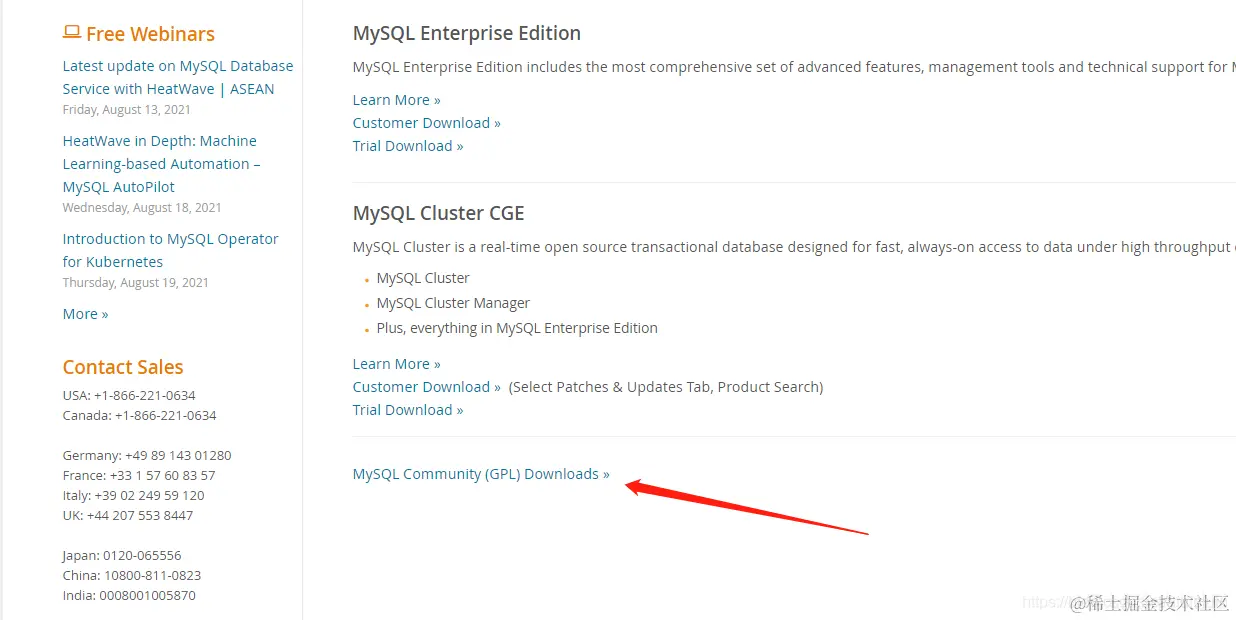Click the Germany: +49 89 143 01280 number
Image resolution: width=1236 pixels, height=620 pixels.
tap(147, 455)
